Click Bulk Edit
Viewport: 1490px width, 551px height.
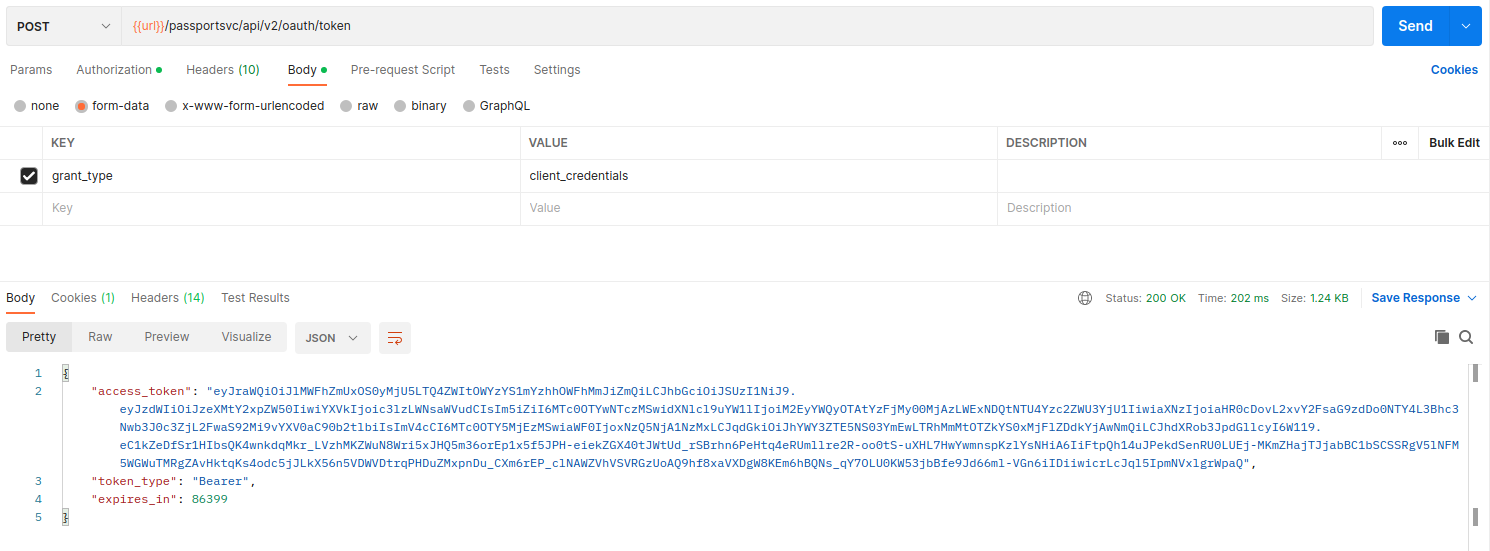click(x=1454, y=143)
